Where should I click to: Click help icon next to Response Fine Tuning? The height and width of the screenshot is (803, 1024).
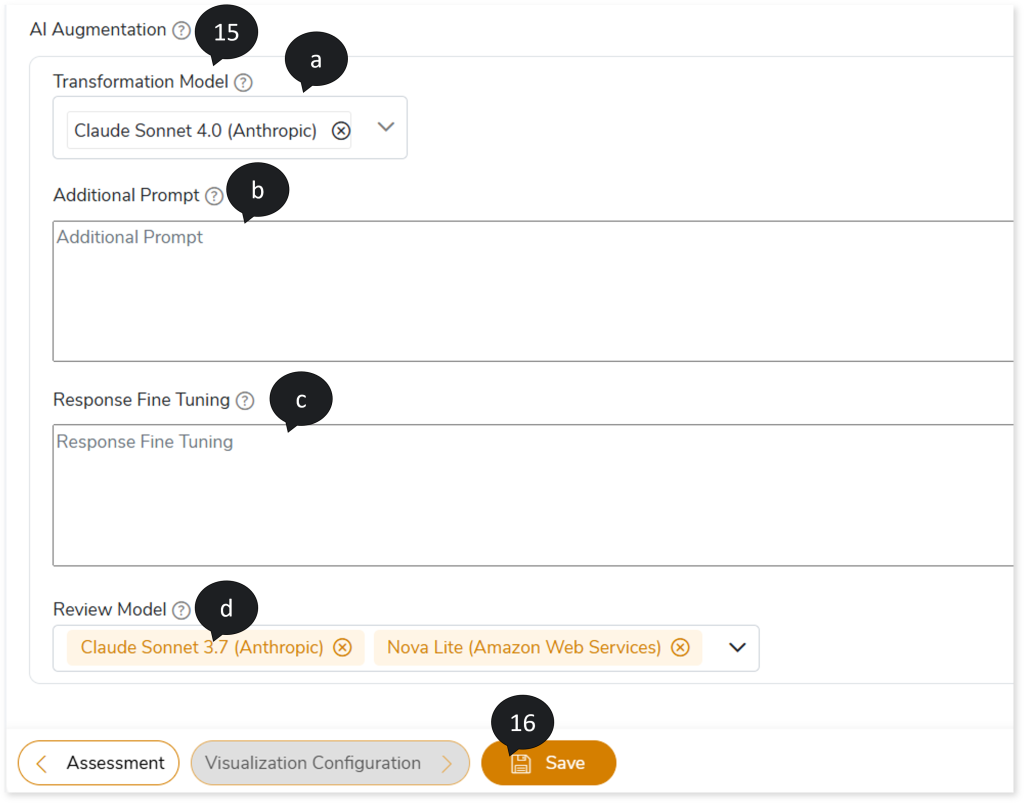point(245,401)
